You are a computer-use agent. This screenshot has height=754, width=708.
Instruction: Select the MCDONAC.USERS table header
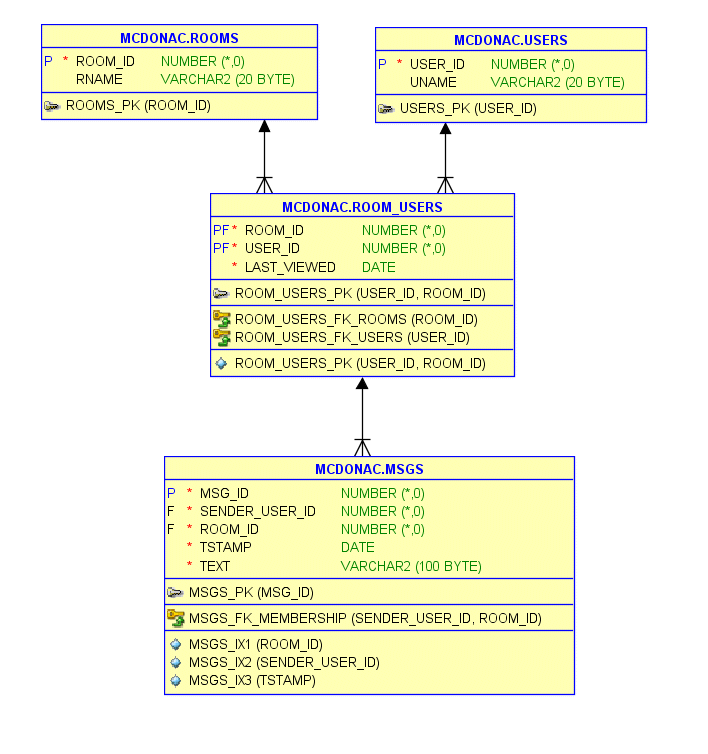coord(510,41)
